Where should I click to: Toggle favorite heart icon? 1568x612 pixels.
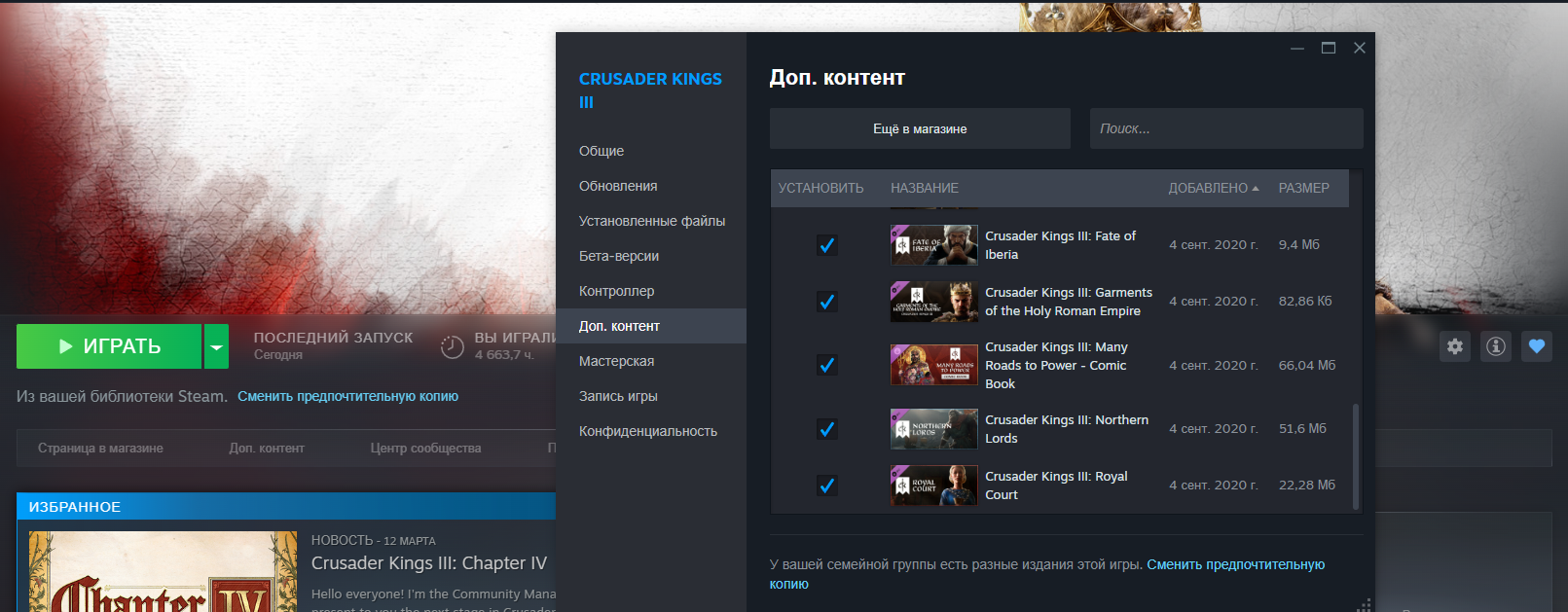tap(1537, 346)
